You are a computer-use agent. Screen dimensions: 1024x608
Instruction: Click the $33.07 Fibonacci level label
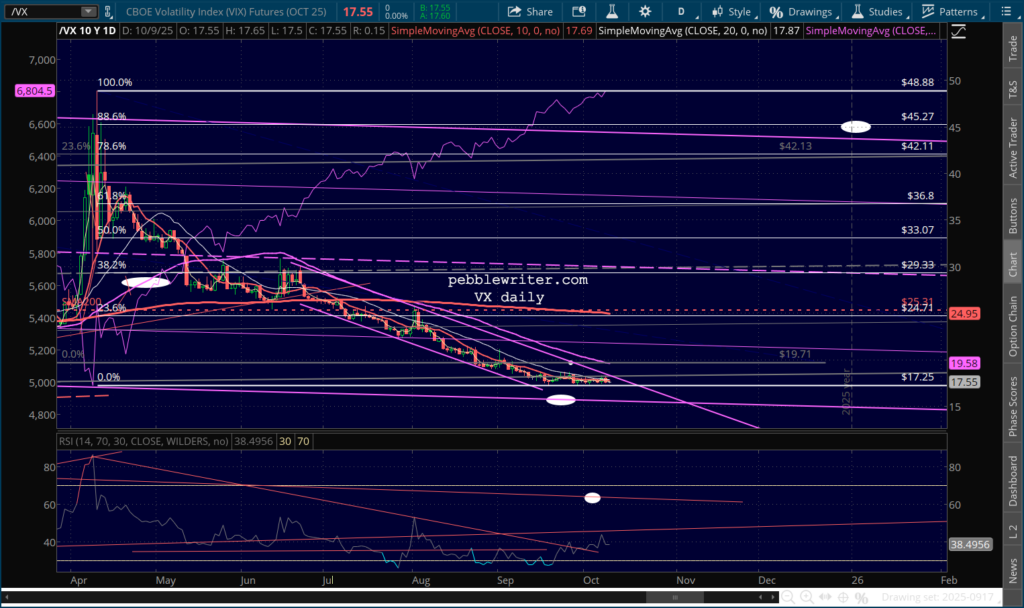917,230
